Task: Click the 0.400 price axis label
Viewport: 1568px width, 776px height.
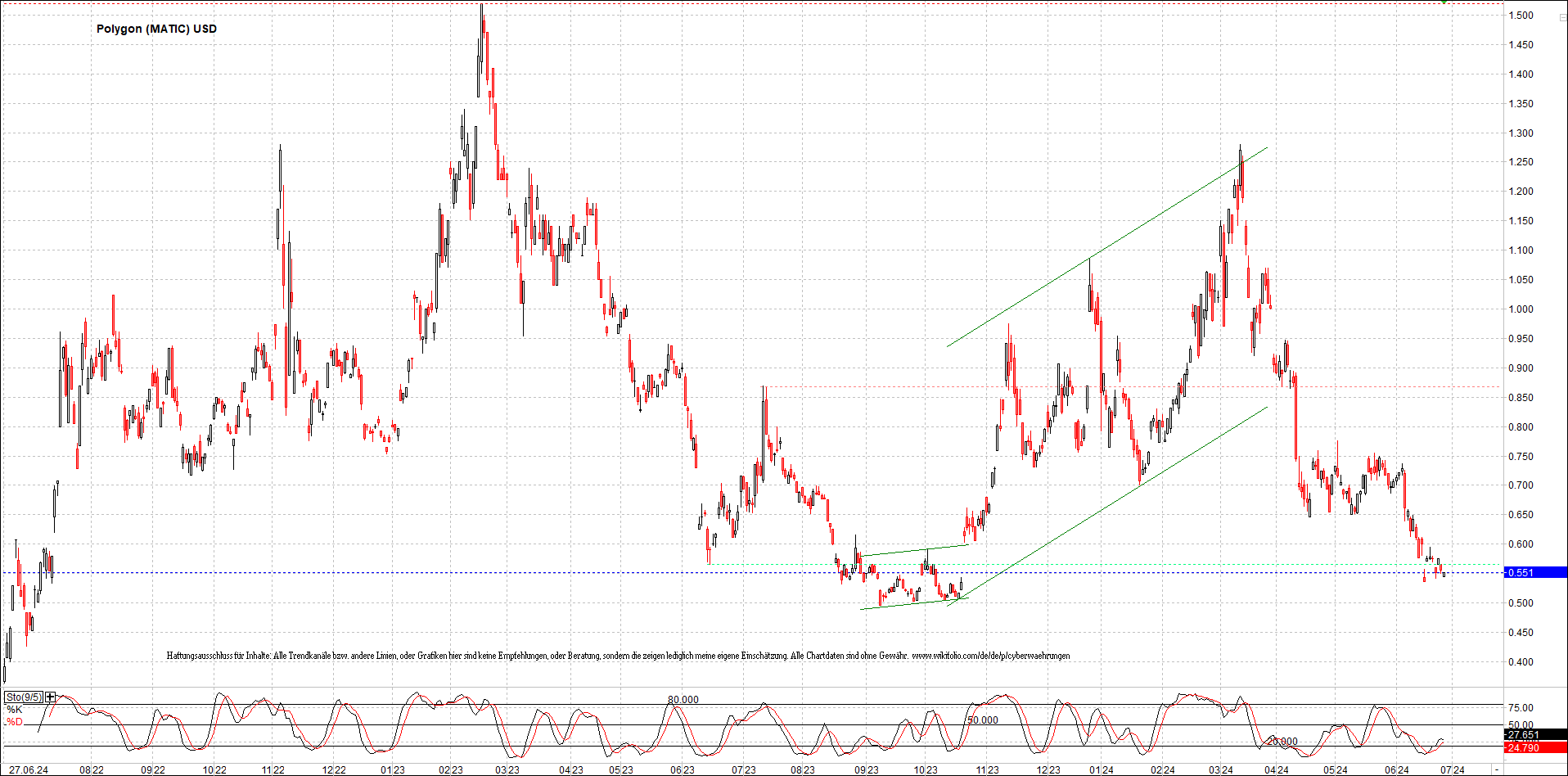Action: tap(1521, 662)
